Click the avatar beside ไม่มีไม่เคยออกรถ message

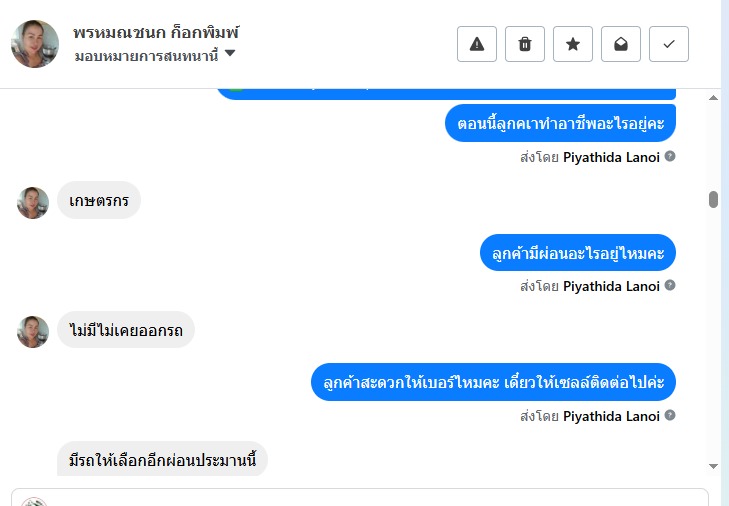point(33,331)
